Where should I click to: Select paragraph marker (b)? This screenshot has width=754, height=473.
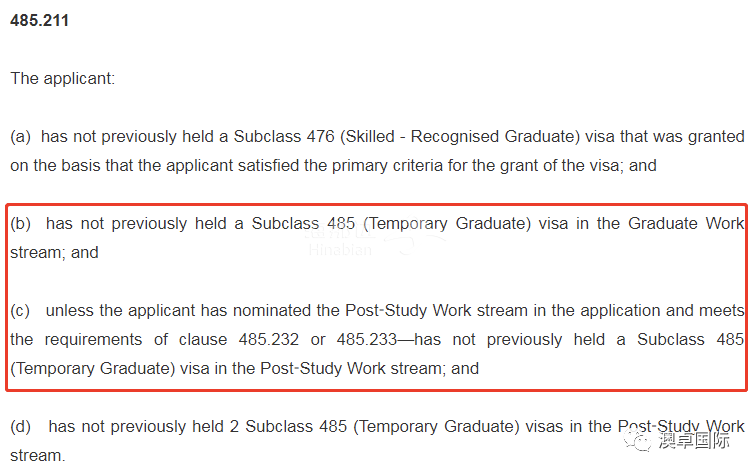click(21, 224)
